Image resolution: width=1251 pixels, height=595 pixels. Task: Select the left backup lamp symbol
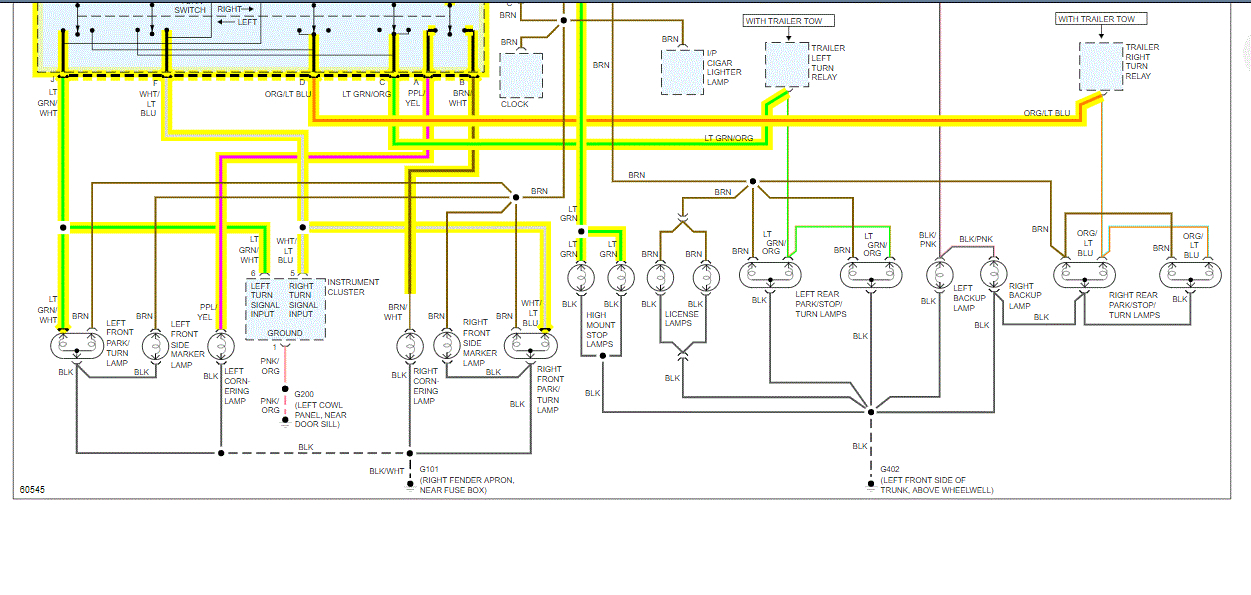pos(939,273)
